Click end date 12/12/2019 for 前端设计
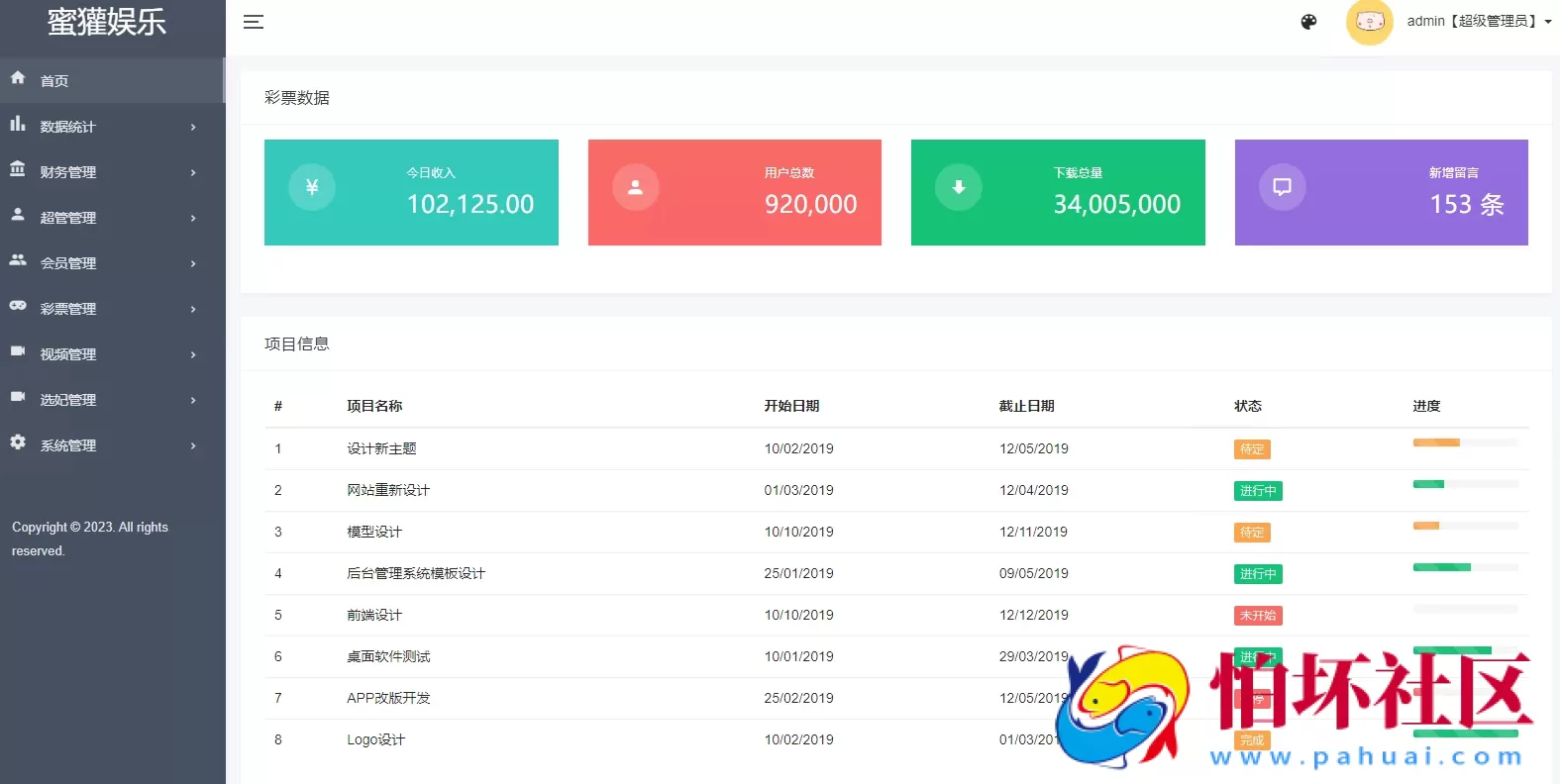 click(1034, 615)
